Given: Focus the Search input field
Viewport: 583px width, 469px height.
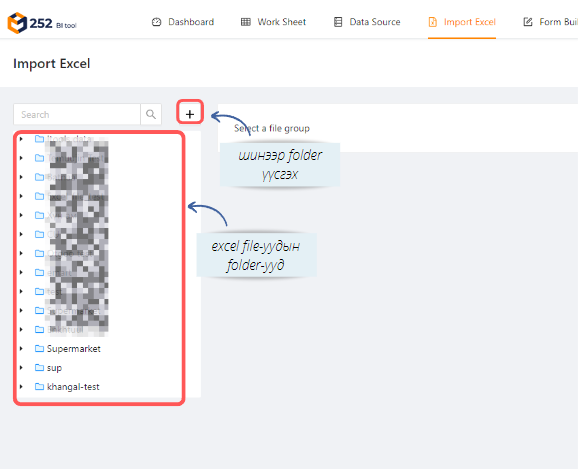Looking at the screenshot, I should tap(77, 114).
